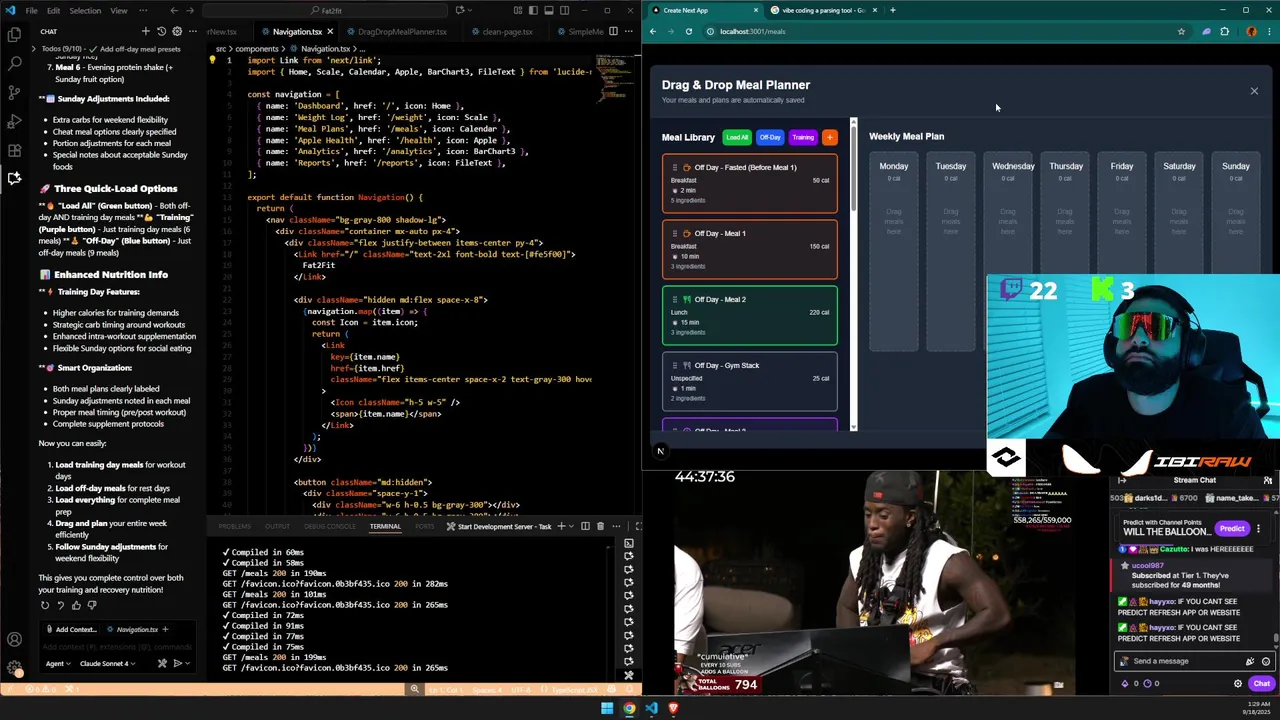
Task: Show chat history in the CHAT panel
Action: [161, 31]
